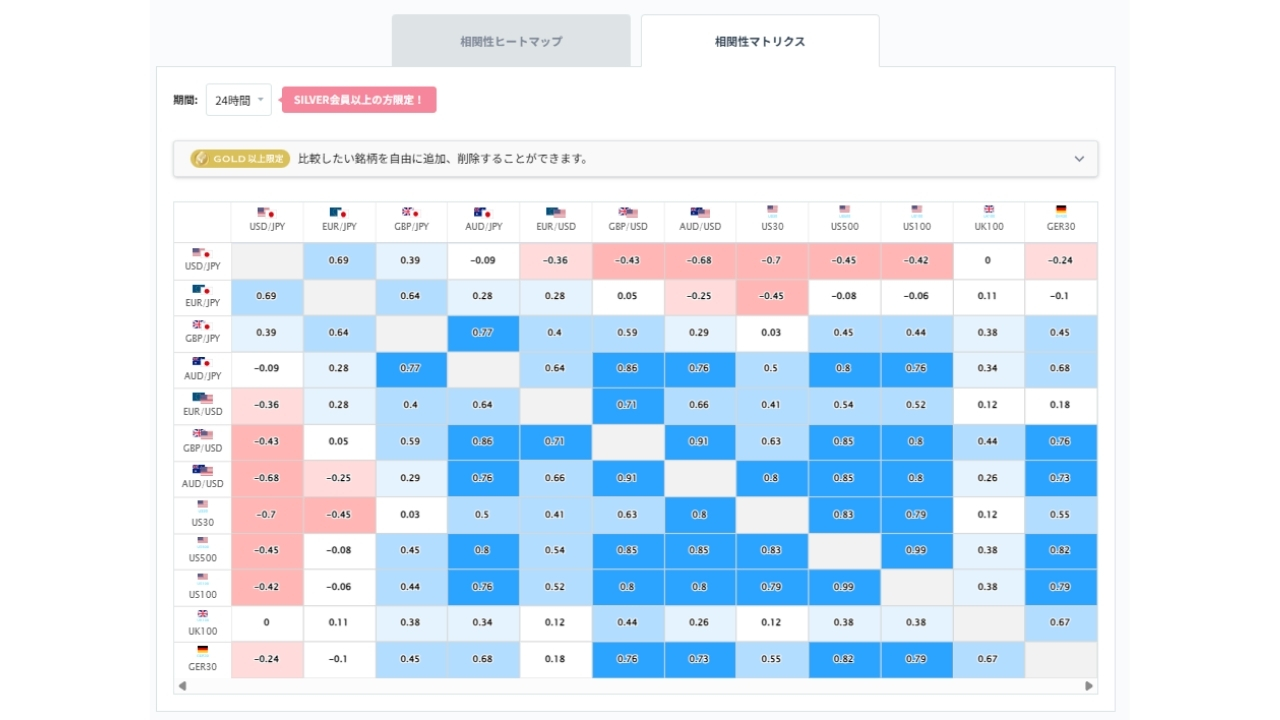
Task: Click the 0.83 cell in US30 row
Action: (x=844, y=515)
